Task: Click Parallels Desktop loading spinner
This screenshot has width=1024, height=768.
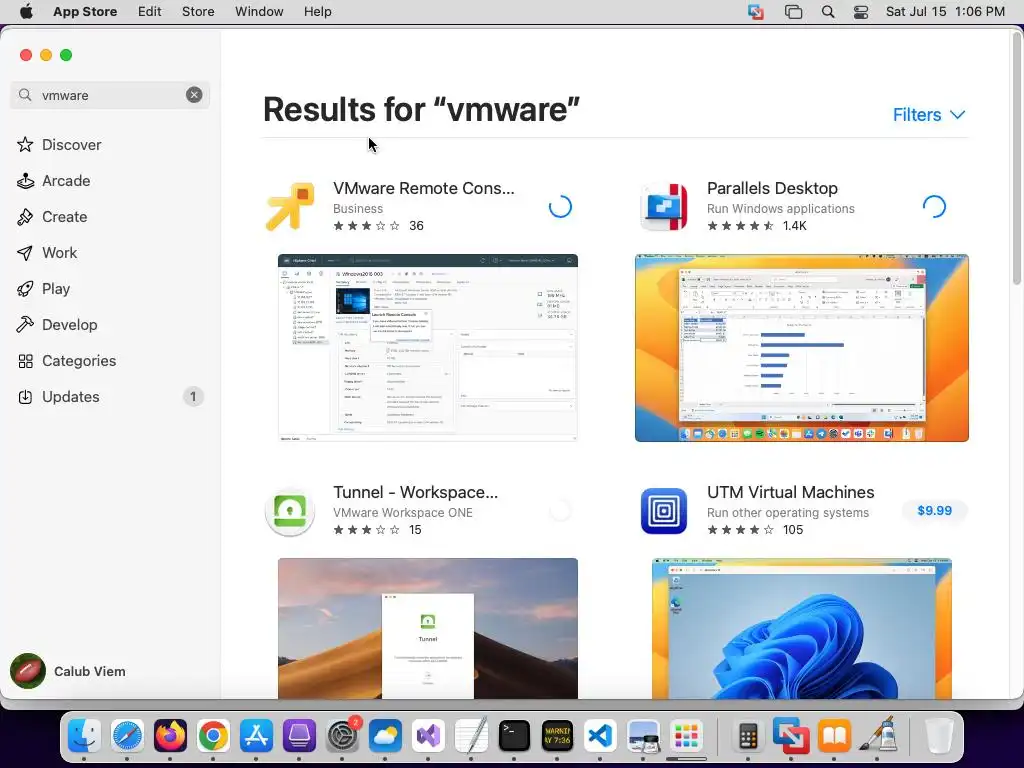Action: tap(935, 207)
